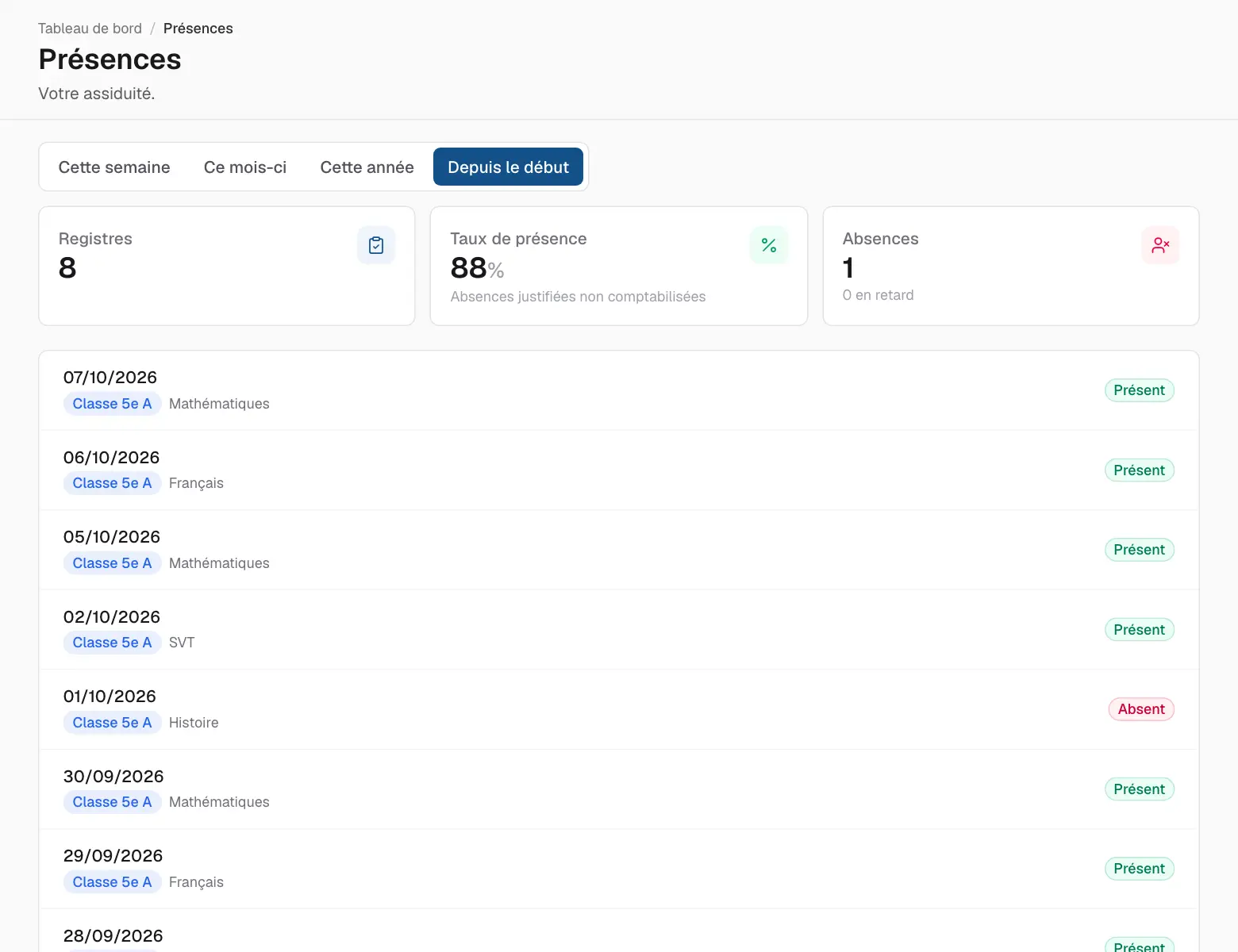Click the Registres summary card
Image resolution: width=1238 pixels, height=952 pixels.
[227, 266]
